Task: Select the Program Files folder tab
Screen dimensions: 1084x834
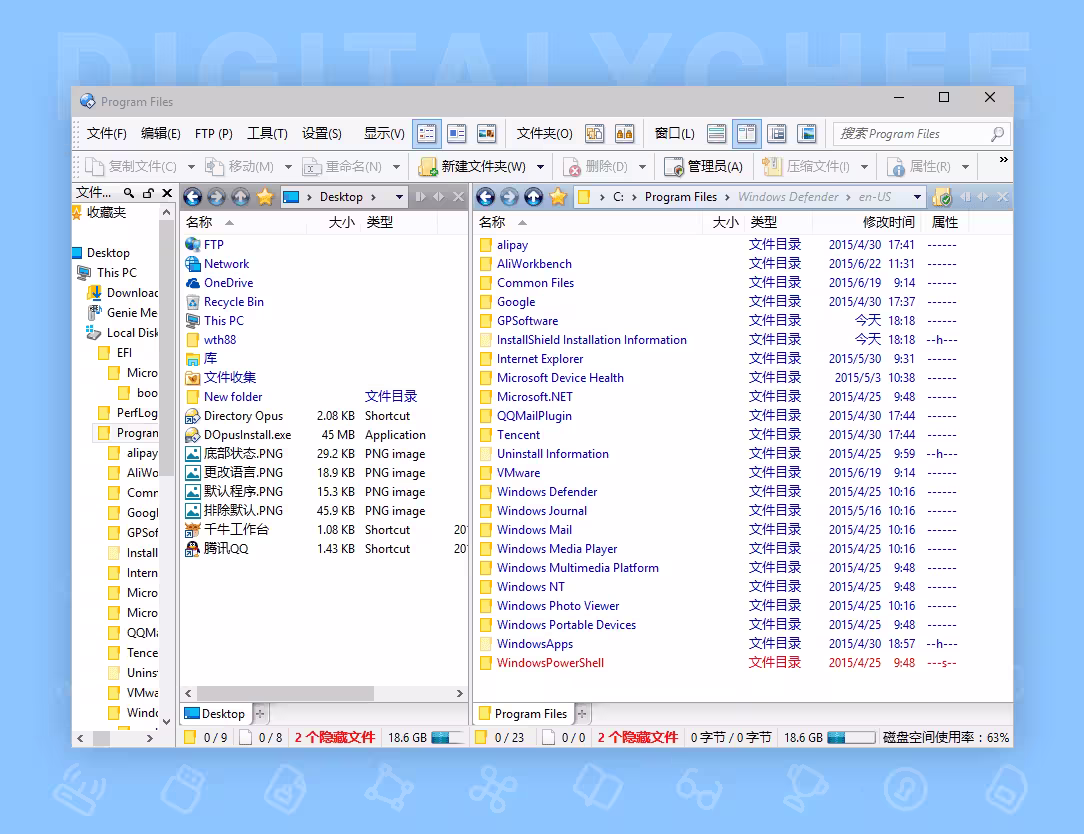Action: click(x=523, y=714)
